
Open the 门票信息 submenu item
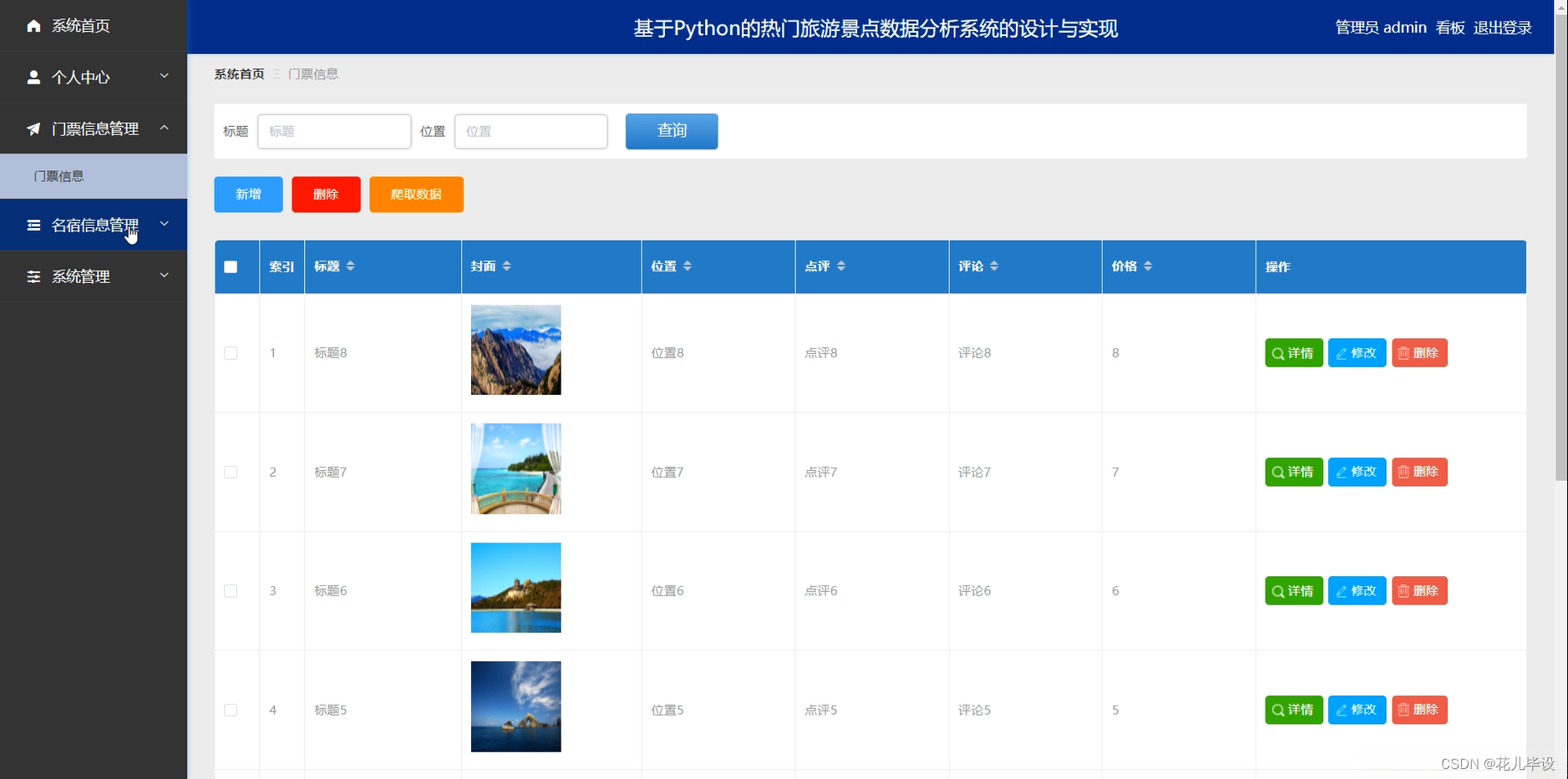coord(58,176)
